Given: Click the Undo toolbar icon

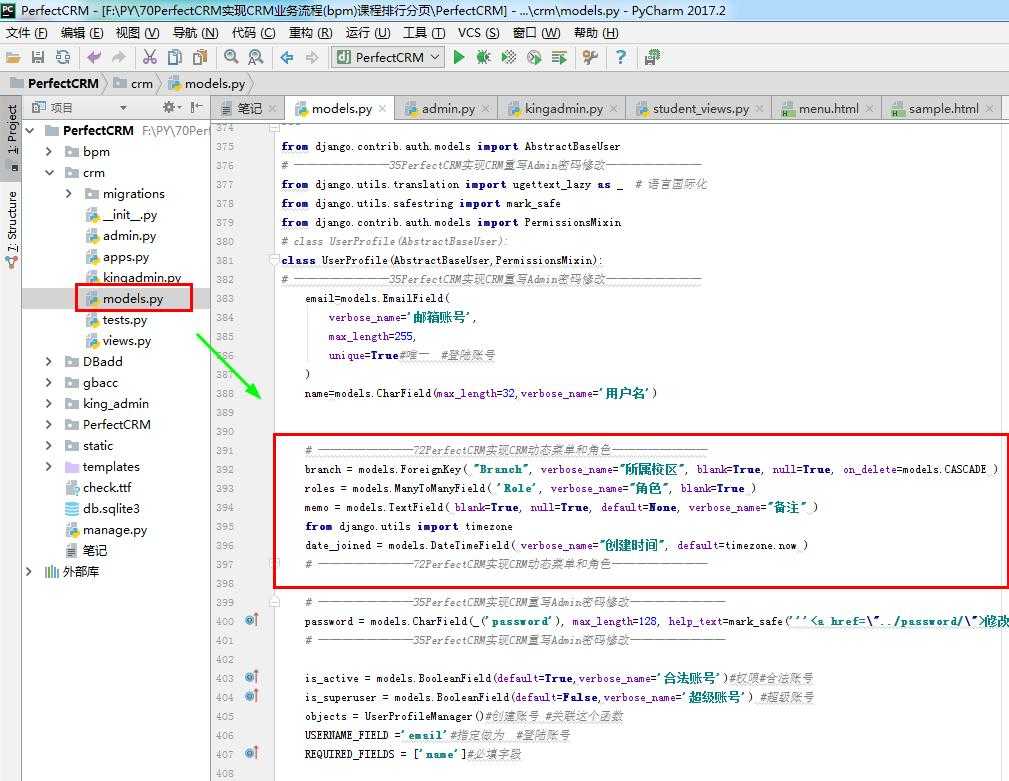Looking at the screenshot, I should [x=94, y=58].
